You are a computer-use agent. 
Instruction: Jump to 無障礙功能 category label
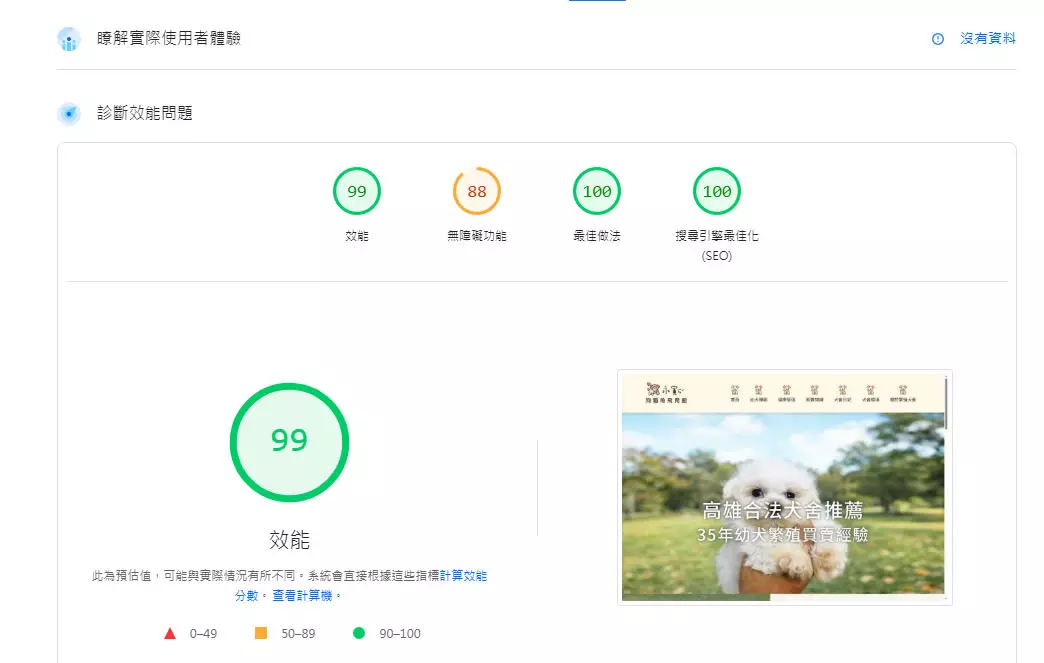tap(477, 236)
